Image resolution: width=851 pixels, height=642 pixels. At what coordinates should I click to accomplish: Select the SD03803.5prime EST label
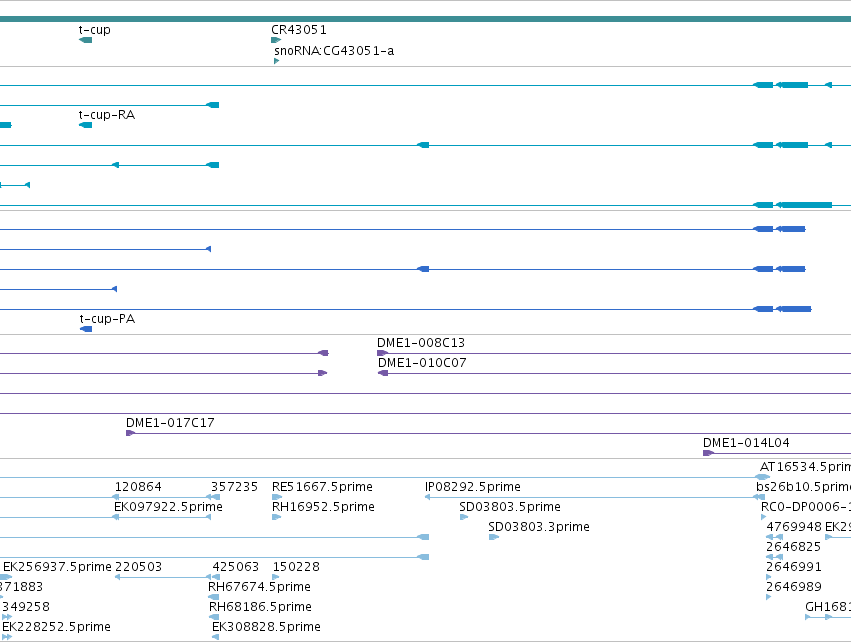pos(510,507)
